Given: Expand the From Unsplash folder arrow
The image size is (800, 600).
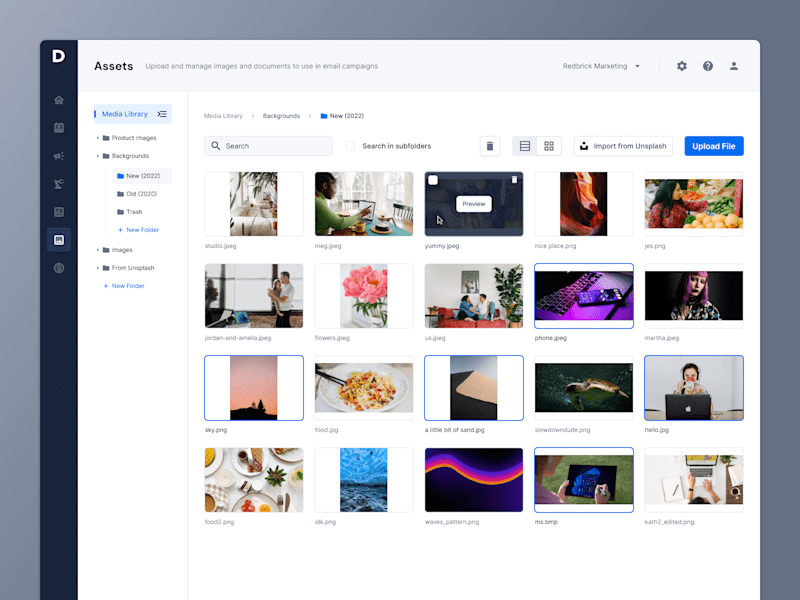Looking at the screenshot, I should click(97, 268).
